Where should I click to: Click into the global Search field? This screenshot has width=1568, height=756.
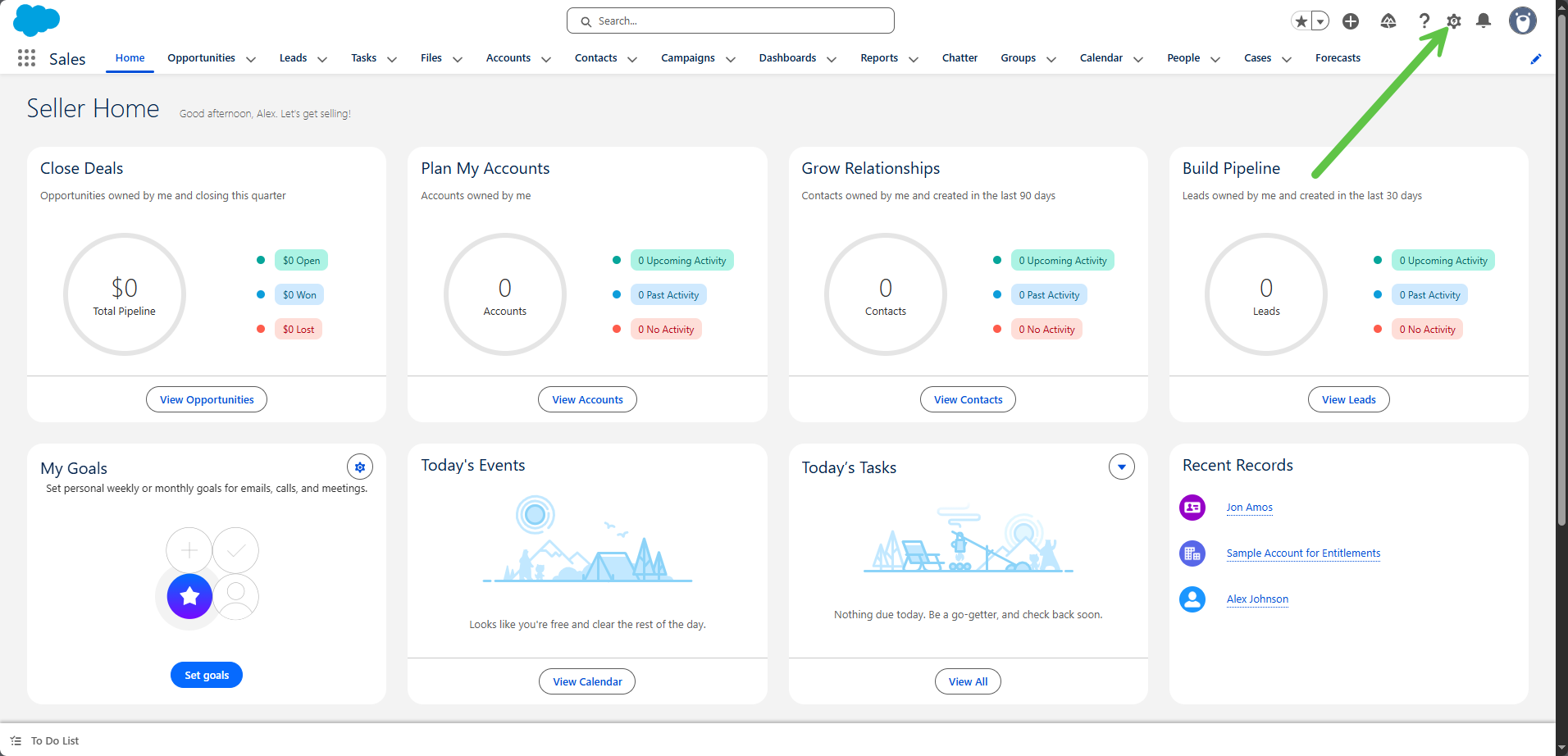730,21
